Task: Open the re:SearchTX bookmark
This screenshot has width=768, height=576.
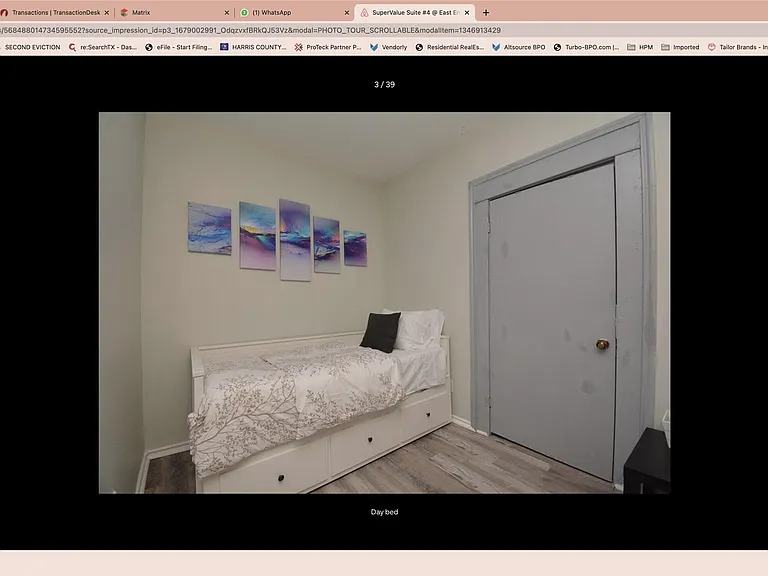Action: click(x=103, y=48)
